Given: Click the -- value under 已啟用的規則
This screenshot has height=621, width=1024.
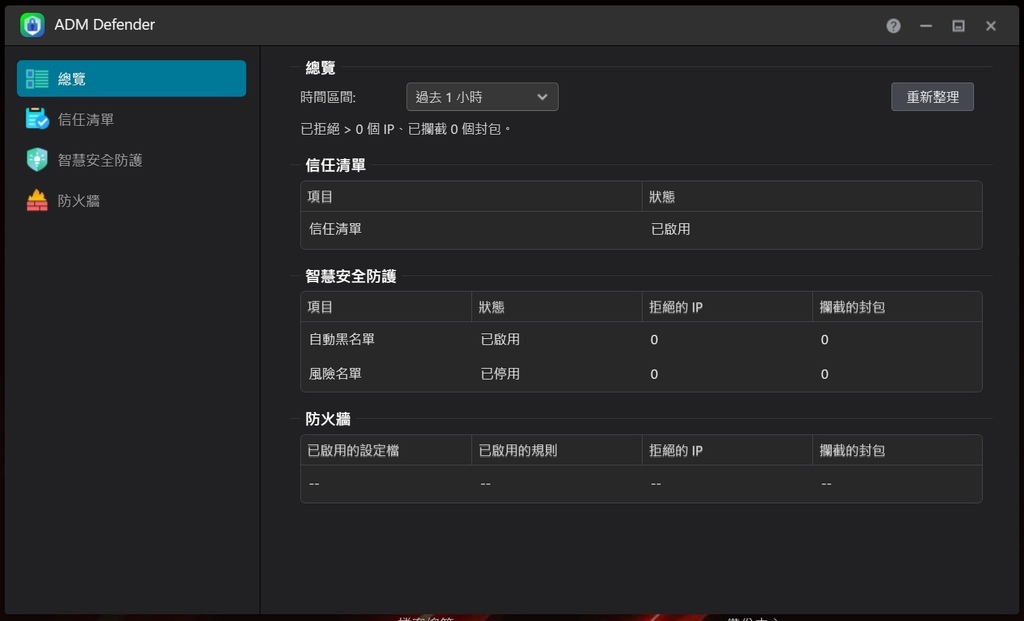Looking at the screenshot, I should (485, 484).
